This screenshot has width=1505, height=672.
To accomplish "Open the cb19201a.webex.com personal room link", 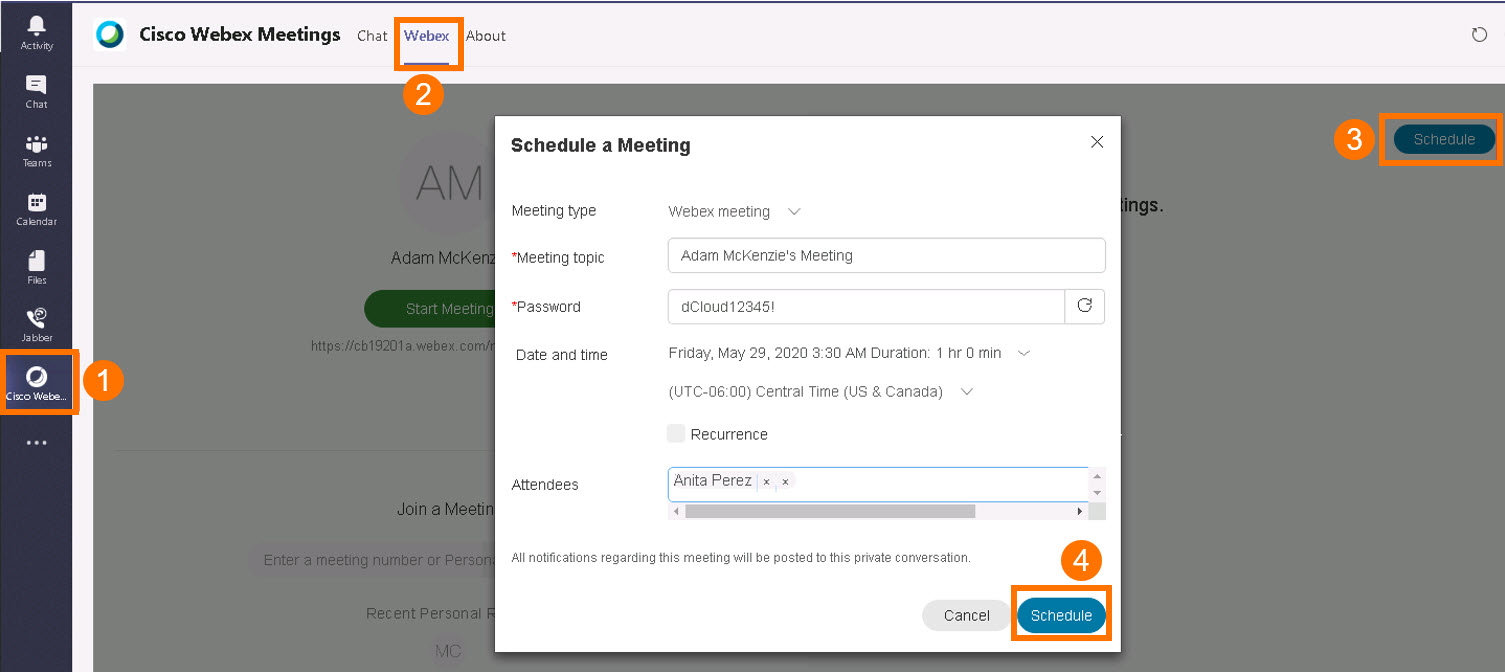I will point(404,345).
